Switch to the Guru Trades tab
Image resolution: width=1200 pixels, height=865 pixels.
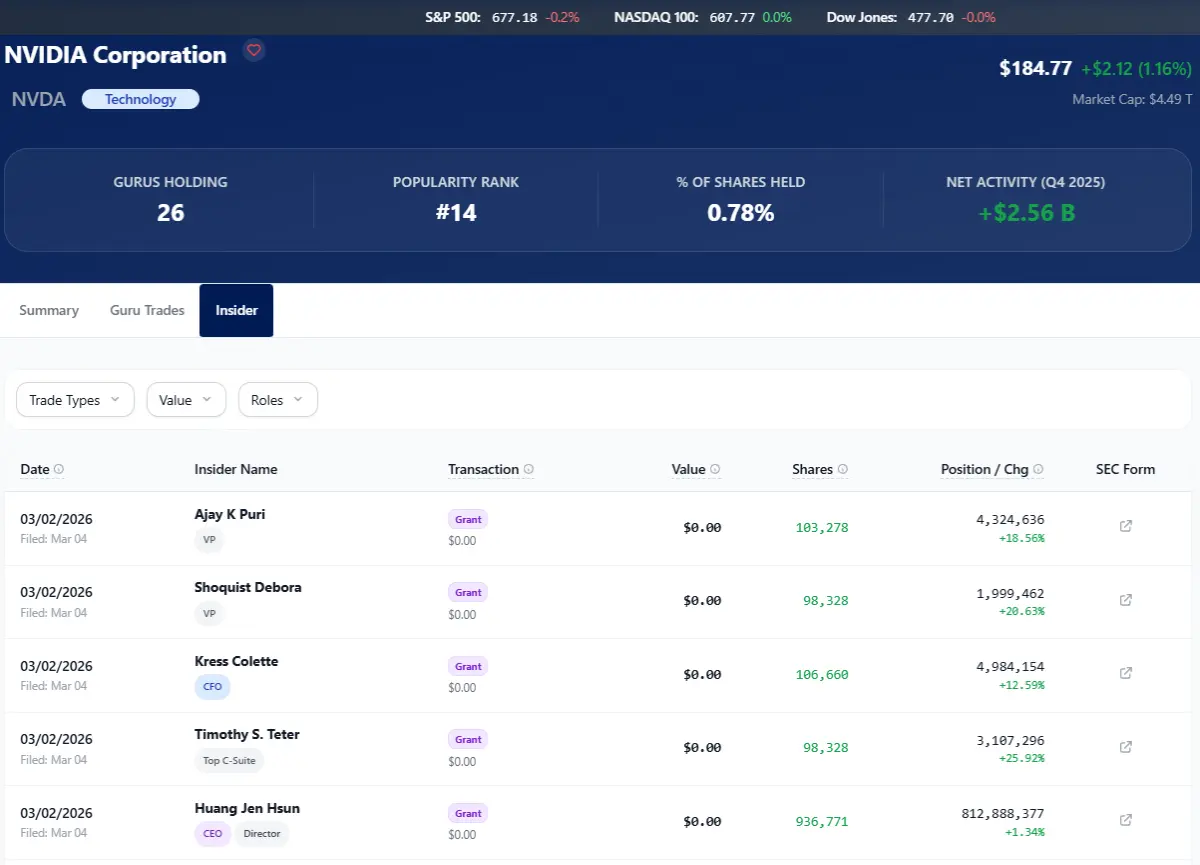[x=147, y=310]
